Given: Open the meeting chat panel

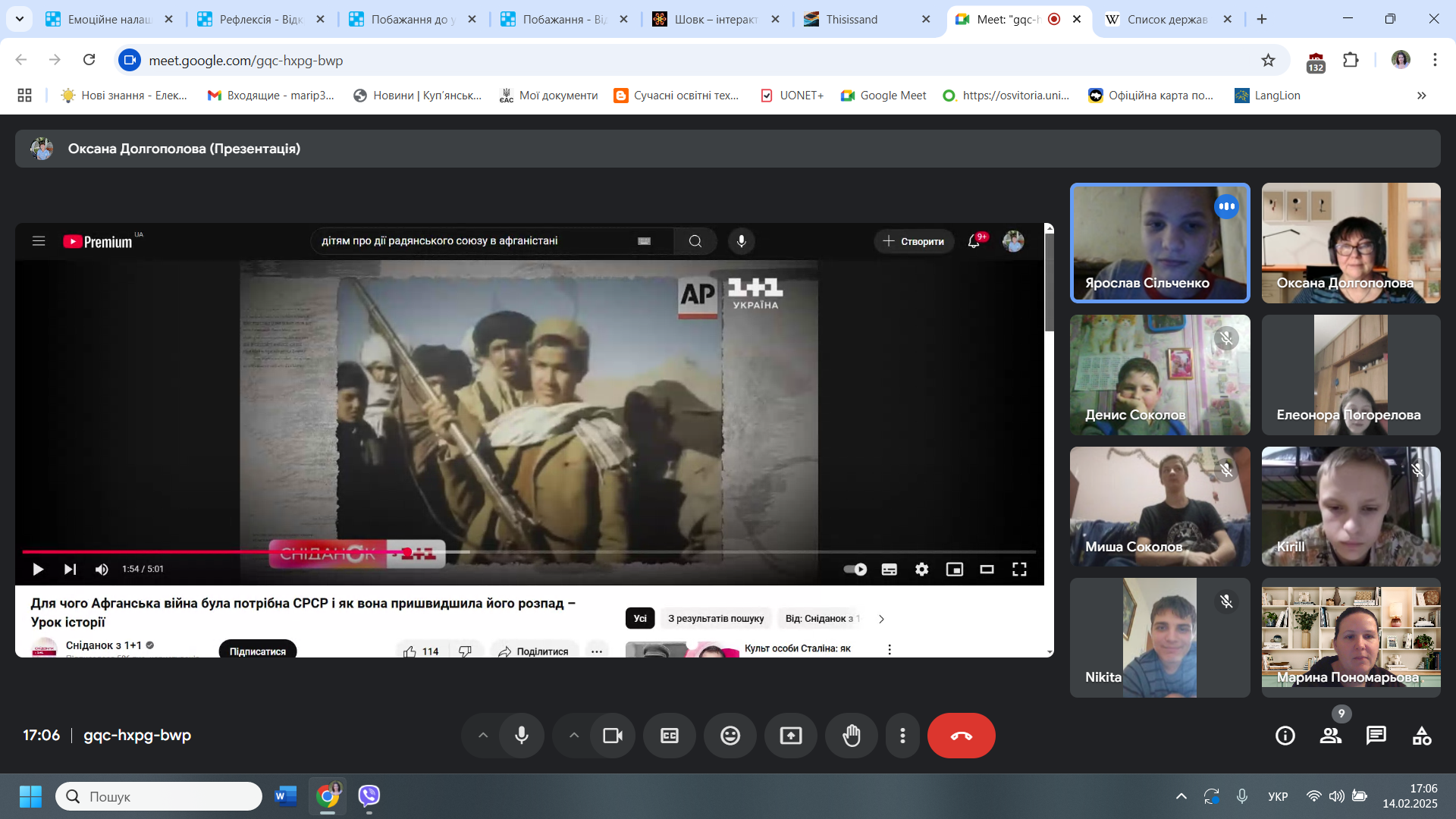Looking at the screenshot, I should (1376, 736).
